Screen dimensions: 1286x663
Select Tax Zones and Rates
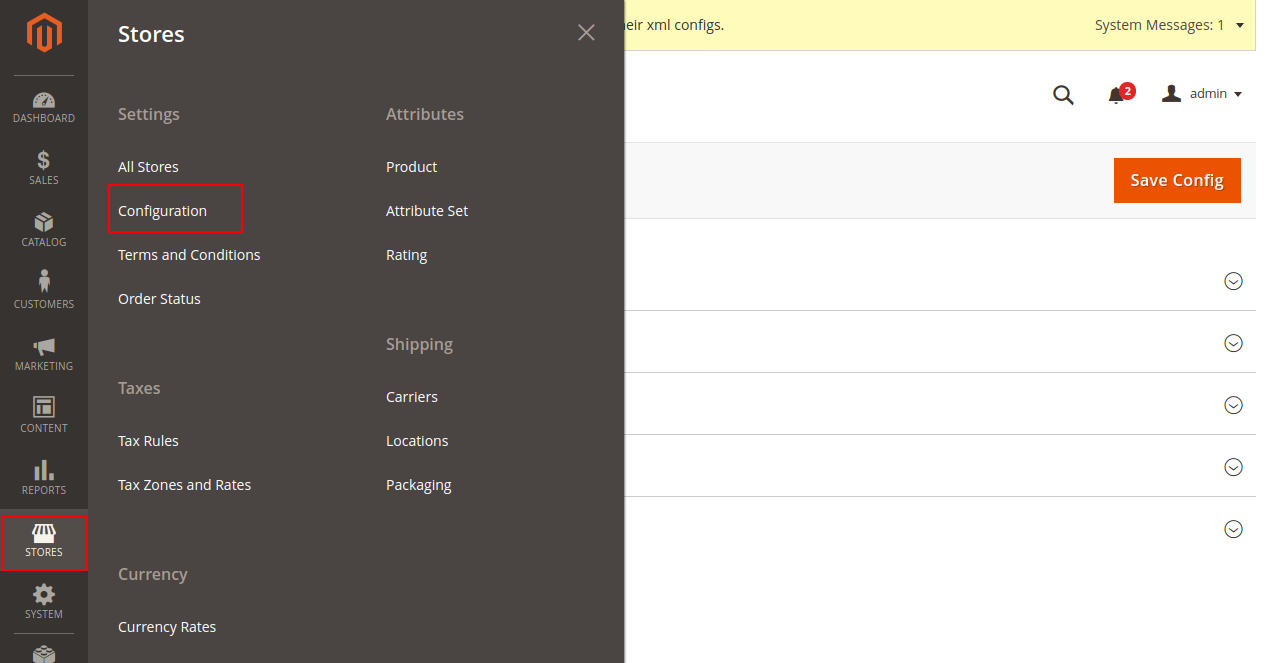(x=185, y=485)
